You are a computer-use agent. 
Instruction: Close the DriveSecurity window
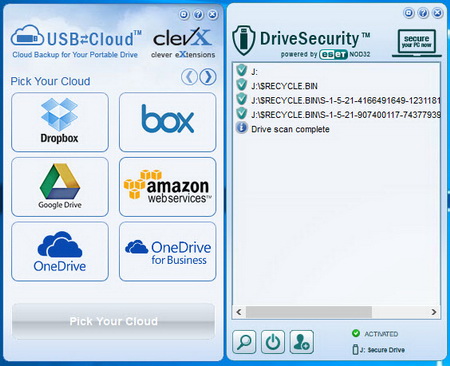click(437, 13)
